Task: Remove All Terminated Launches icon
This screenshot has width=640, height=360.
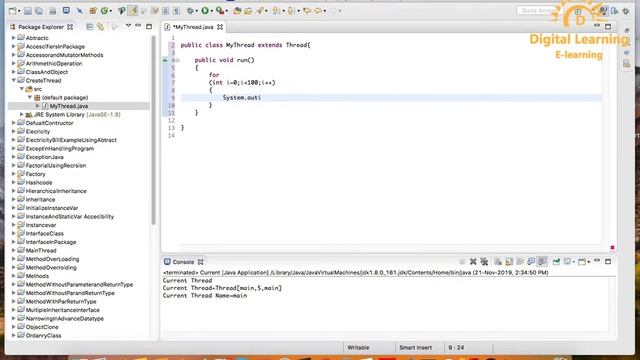Action: coord(484,262)
